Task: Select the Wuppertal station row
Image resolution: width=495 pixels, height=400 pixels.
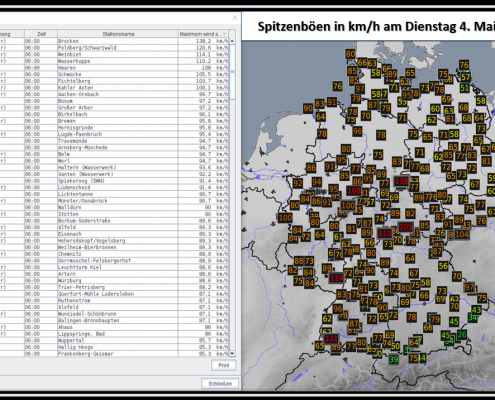Action: click(114, 340)
